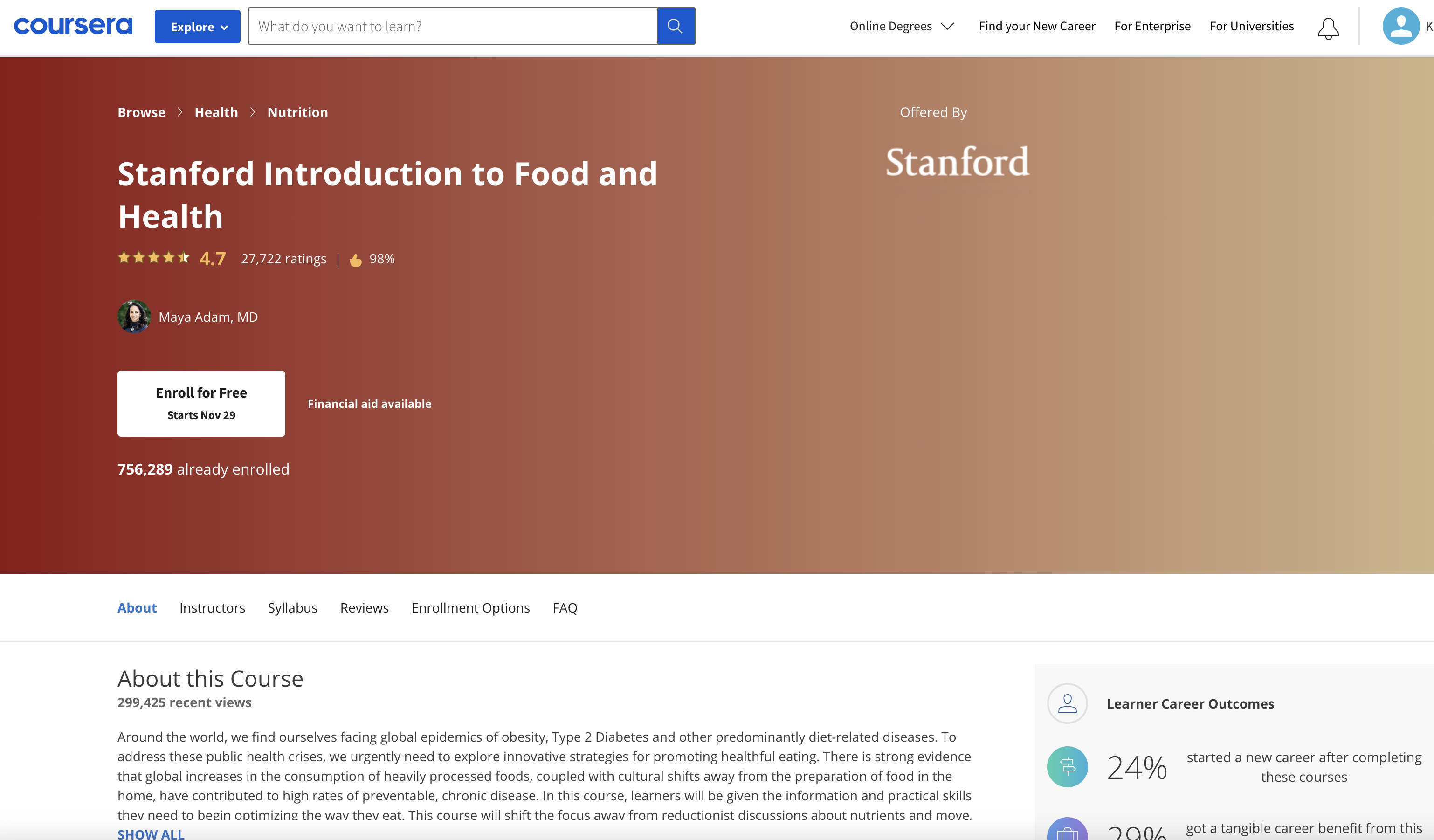Click the Nutrition breadcrumb link

point(297,112)
